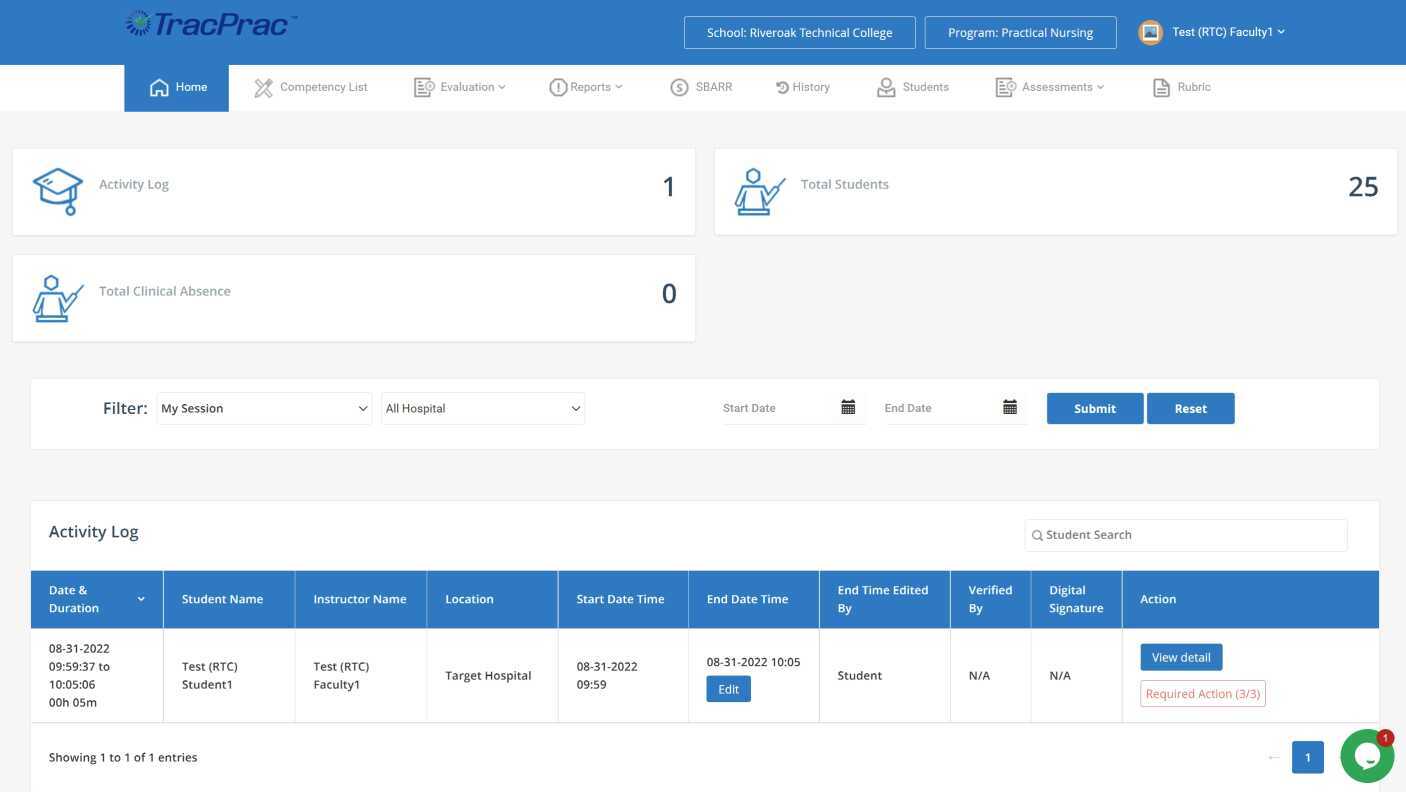Open the live chat bubble icon
1406x792 pixels.
tap(1366, 756)
